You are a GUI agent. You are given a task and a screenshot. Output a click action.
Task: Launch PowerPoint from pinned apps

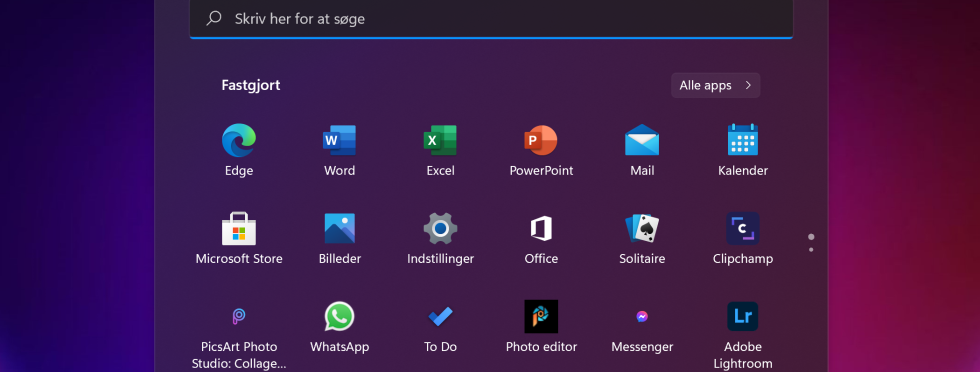click(541, 140)
